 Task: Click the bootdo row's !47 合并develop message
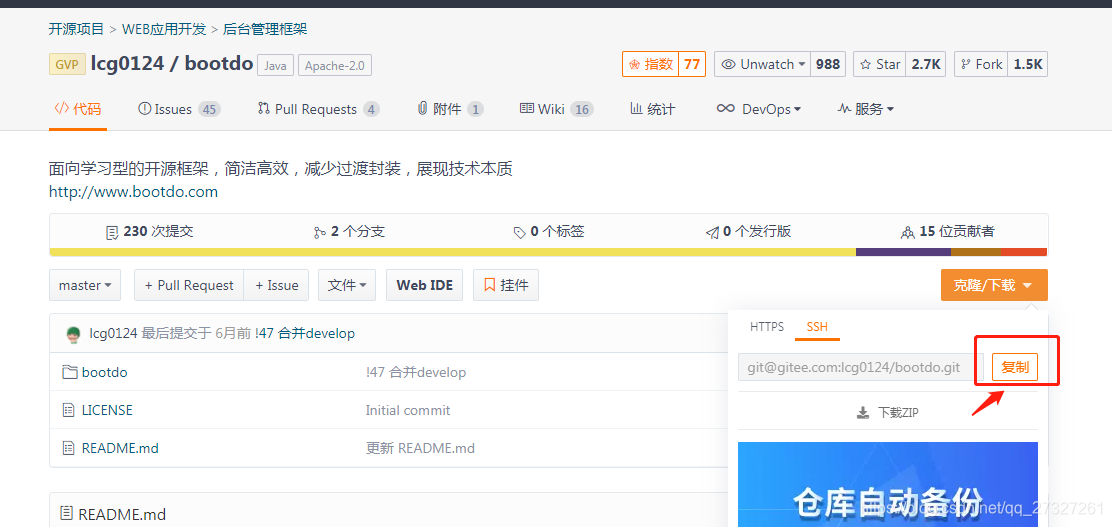point(416,372)
